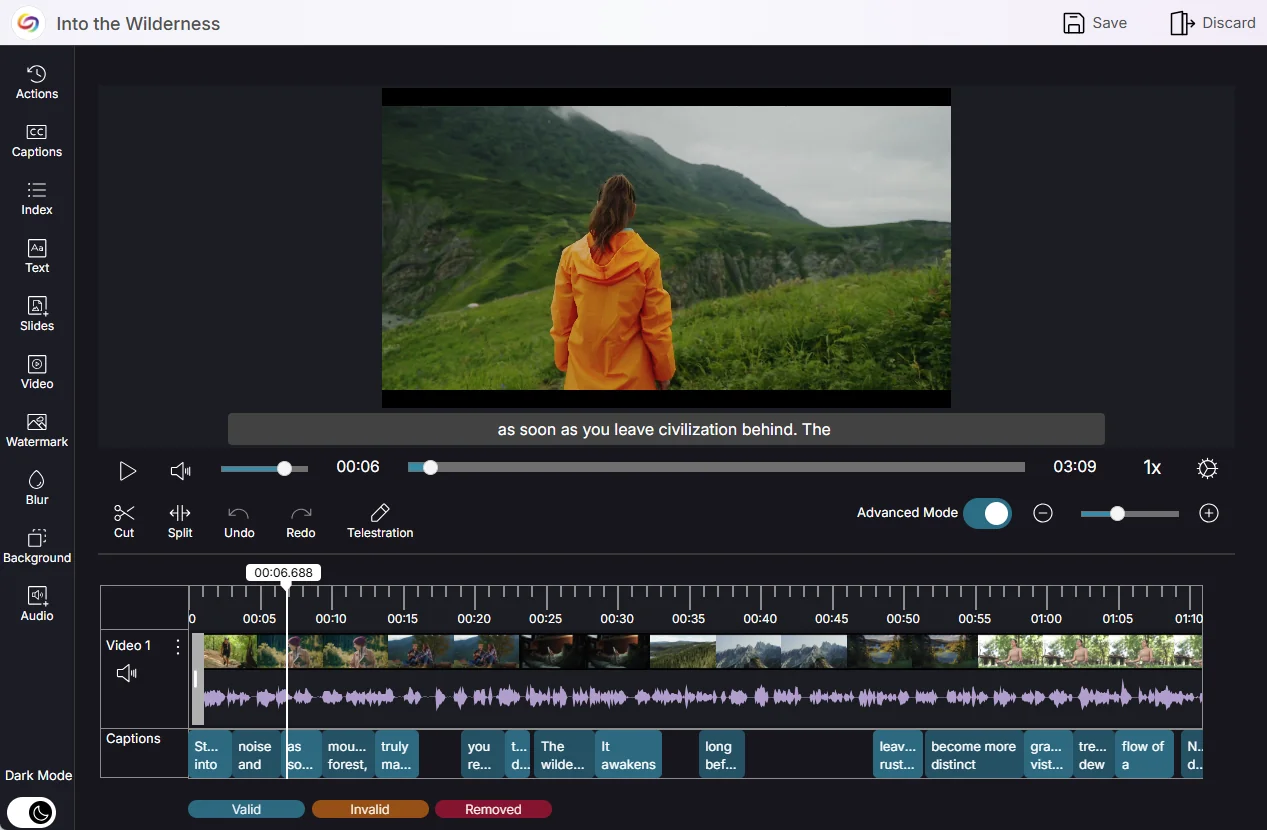Zoom in timeline with plus button
1267x830 pixels.
[x=1209, y=513]
